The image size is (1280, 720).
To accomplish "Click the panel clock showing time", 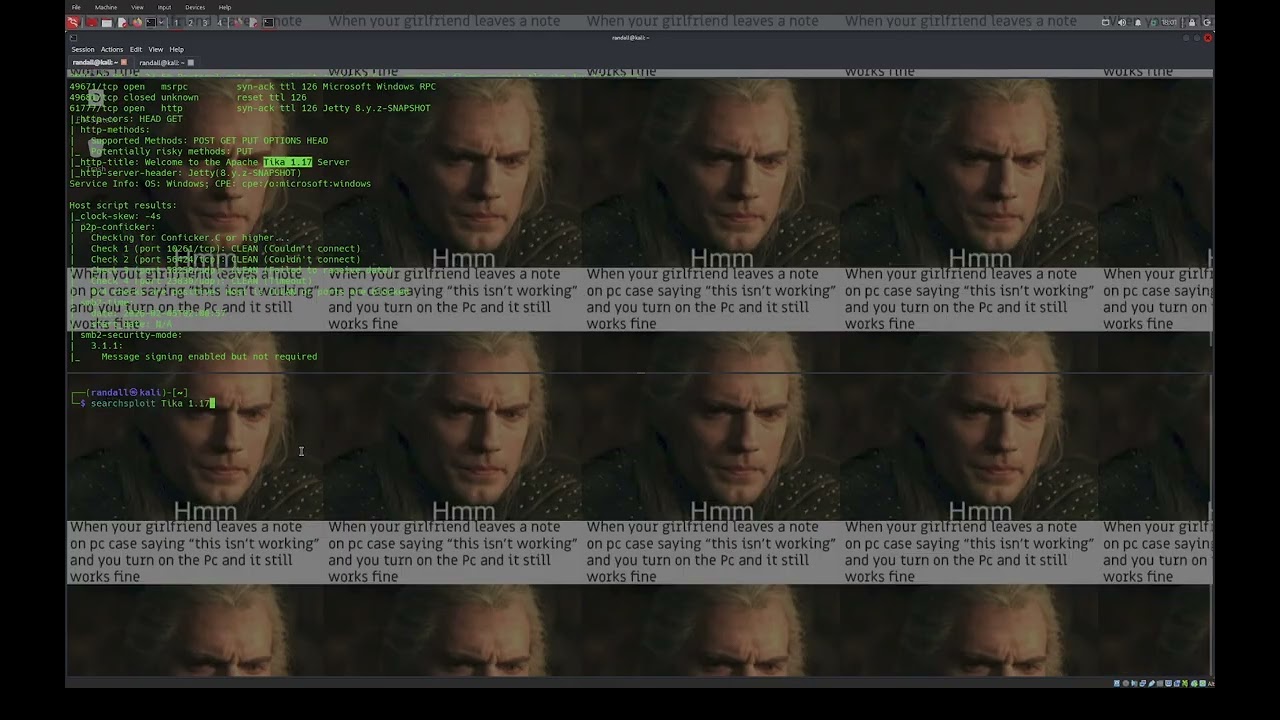I will [x=1168, y=22].
